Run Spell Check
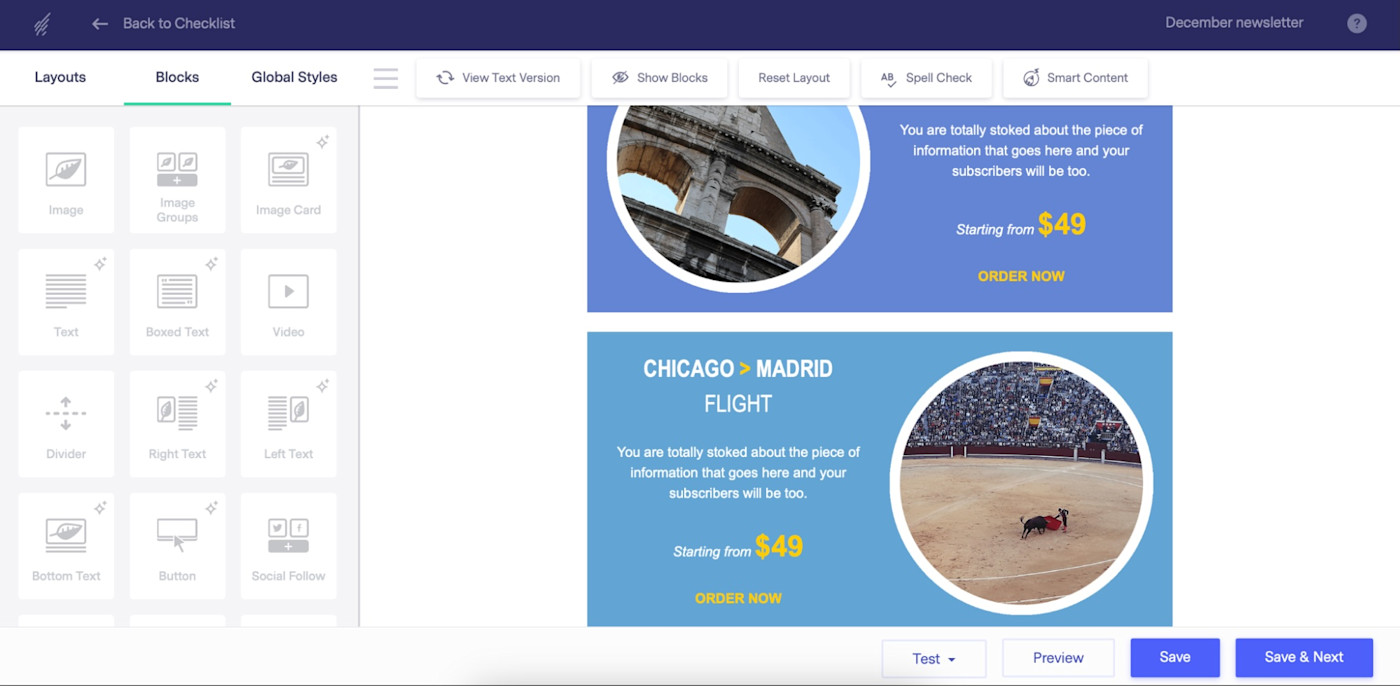1400x686 pixels. 926,78
